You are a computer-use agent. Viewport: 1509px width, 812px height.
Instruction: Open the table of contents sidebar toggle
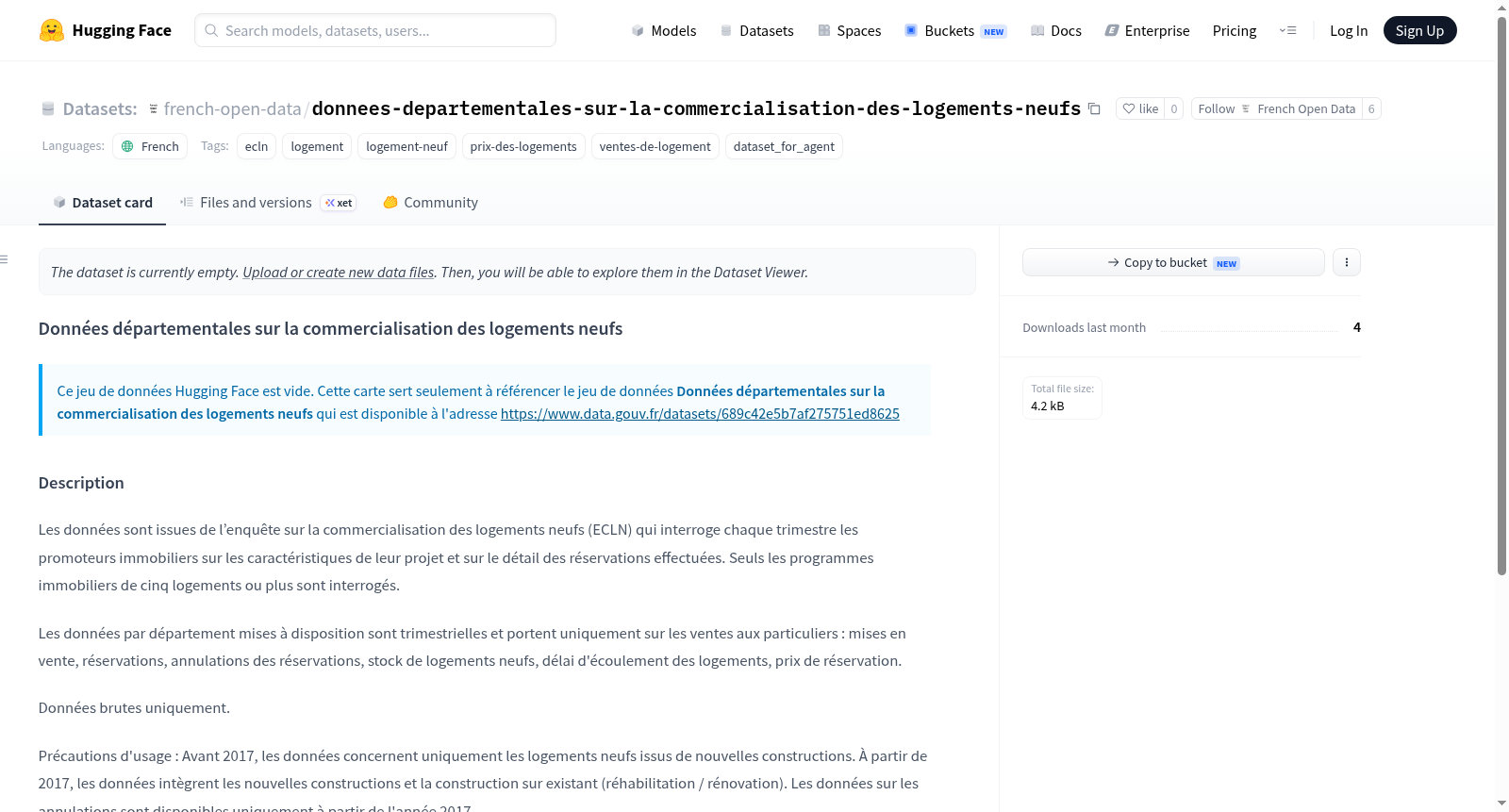point(5,259)
